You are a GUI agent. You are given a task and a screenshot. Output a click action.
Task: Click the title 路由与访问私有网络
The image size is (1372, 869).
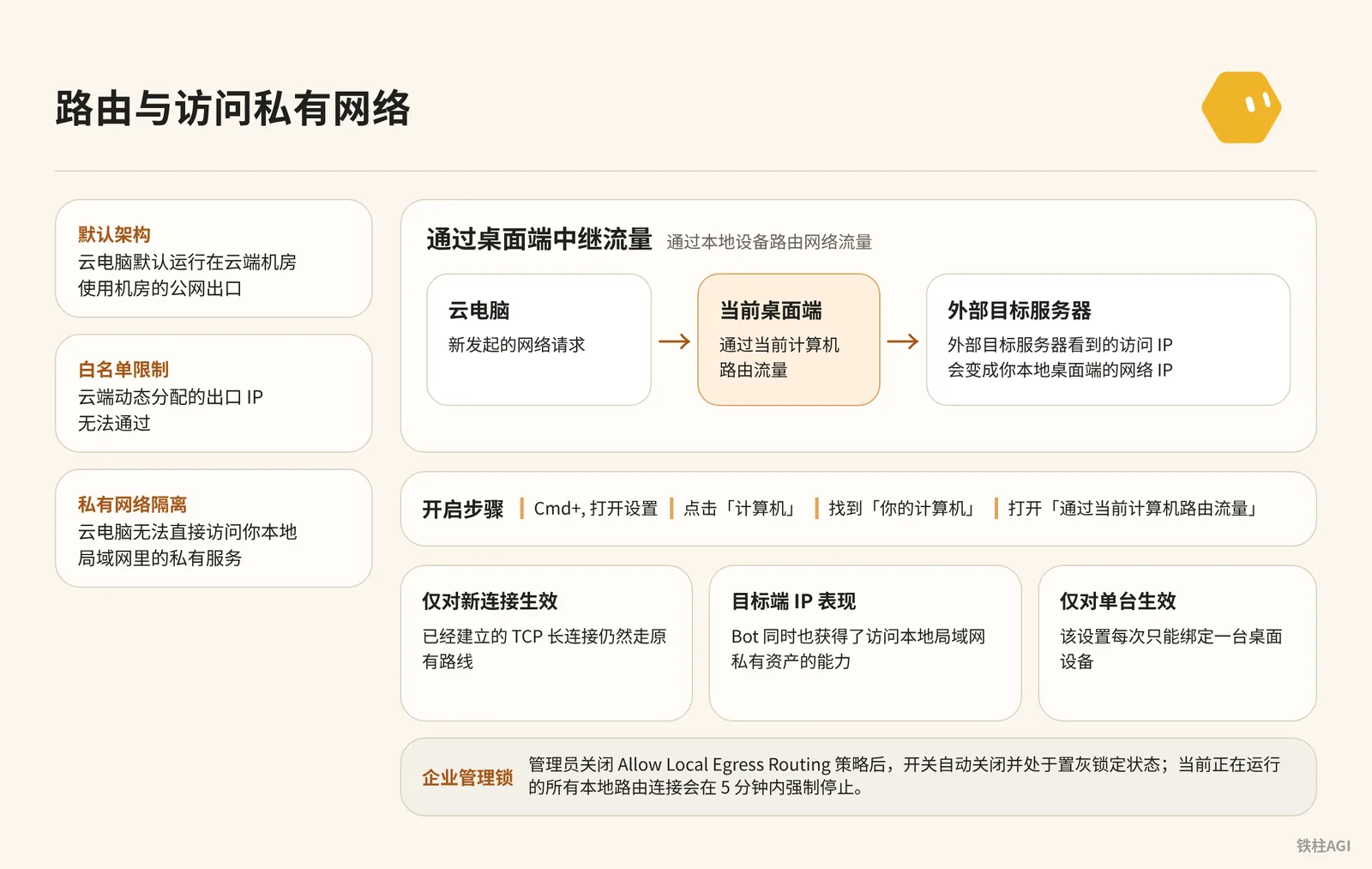tap(233, 109)
